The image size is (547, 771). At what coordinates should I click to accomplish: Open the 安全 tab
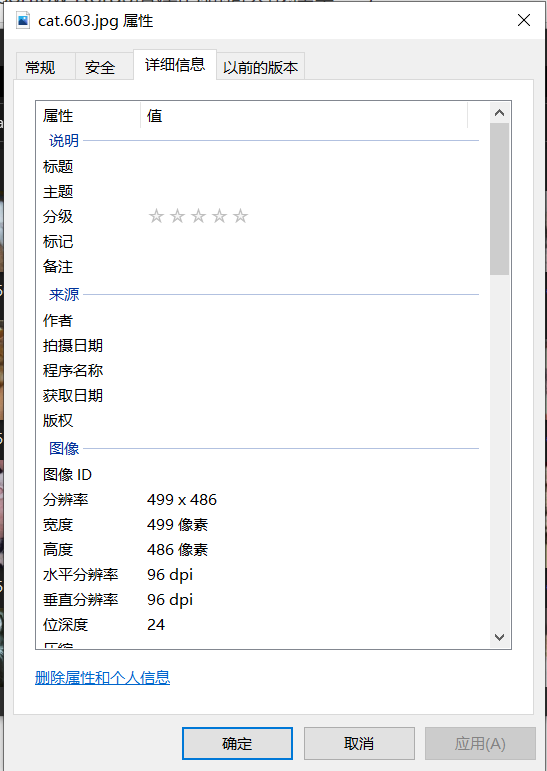click(x=104, y=66)
